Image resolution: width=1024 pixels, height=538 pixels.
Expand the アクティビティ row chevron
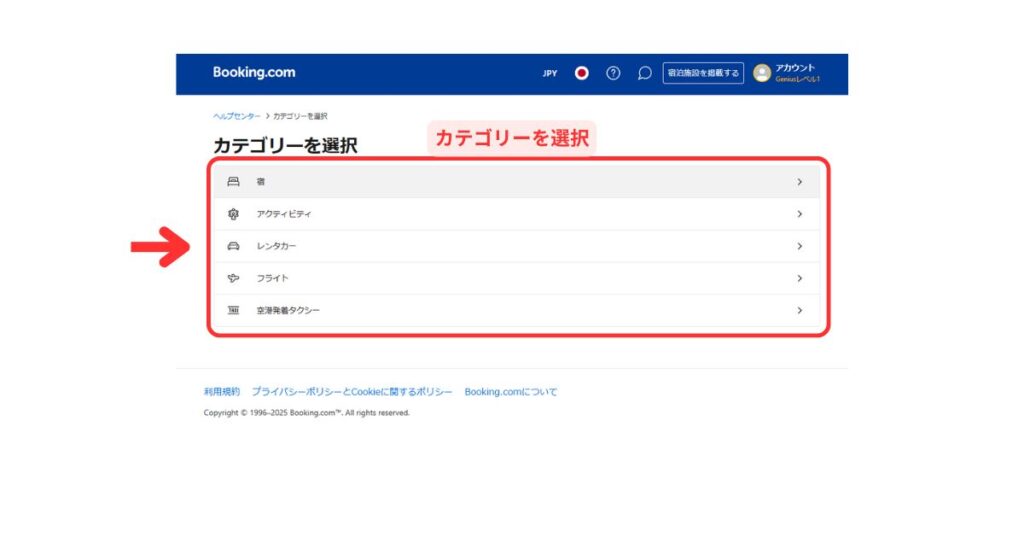(799, 214)
